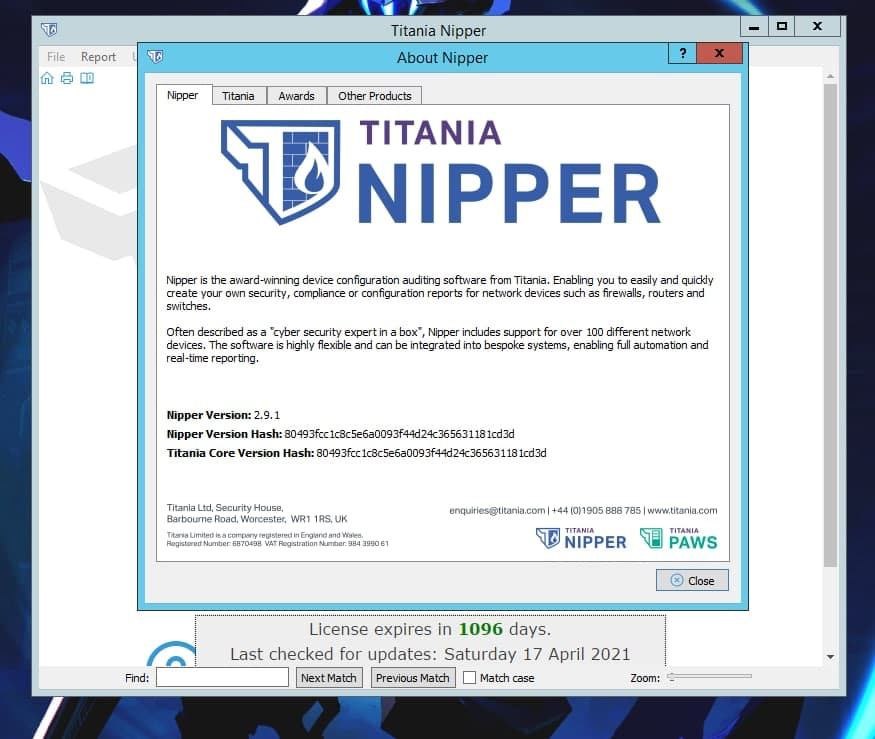Click the Nipper Version Hash value
This screenshot has height=739, width=875.
point(399,434)
